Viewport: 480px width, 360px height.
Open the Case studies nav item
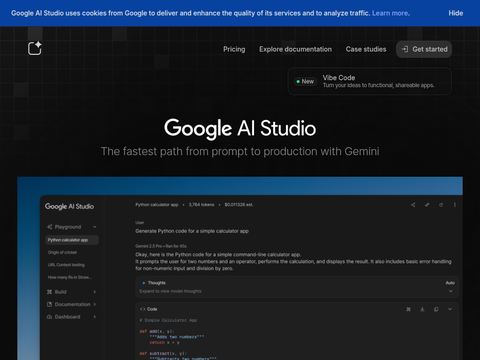click(x=366, y=49)
